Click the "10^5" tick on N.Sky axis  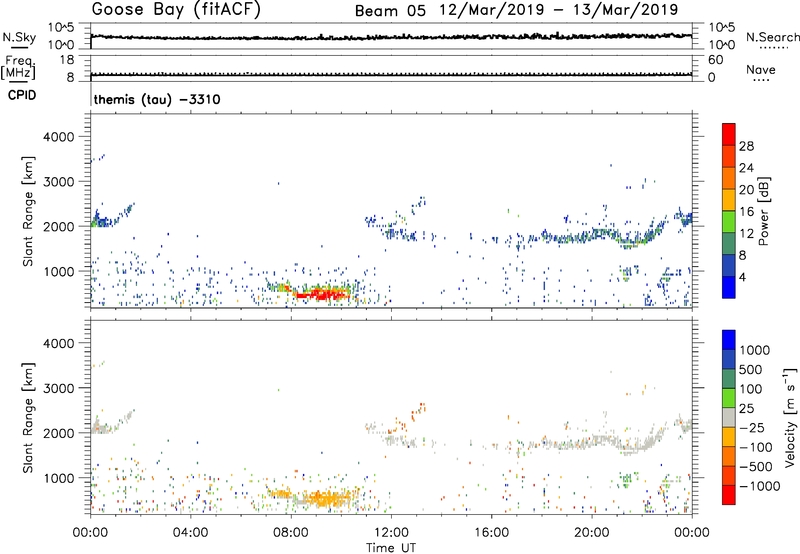tap(61, 28)
